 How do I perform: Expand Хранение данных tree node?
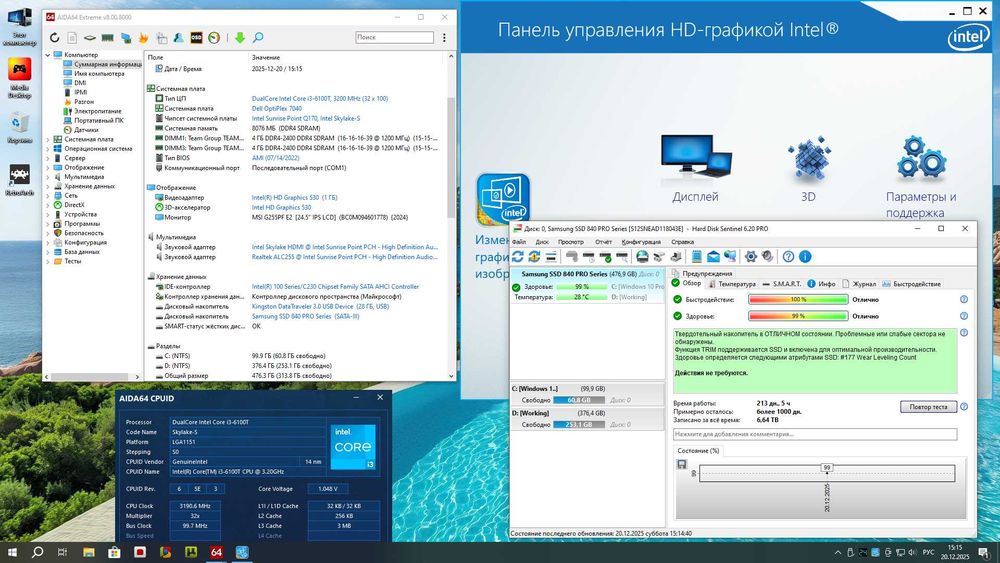coord(48,186)
